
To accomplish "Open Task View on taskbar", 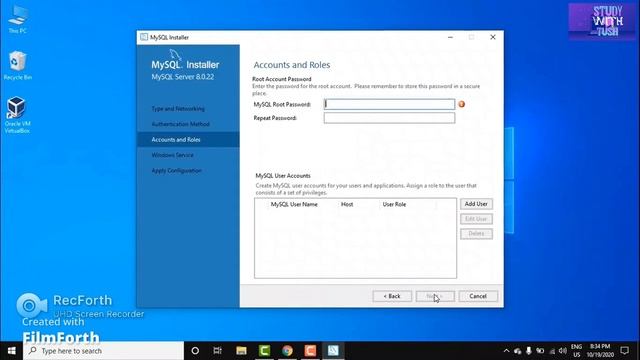I will [218, 351].
